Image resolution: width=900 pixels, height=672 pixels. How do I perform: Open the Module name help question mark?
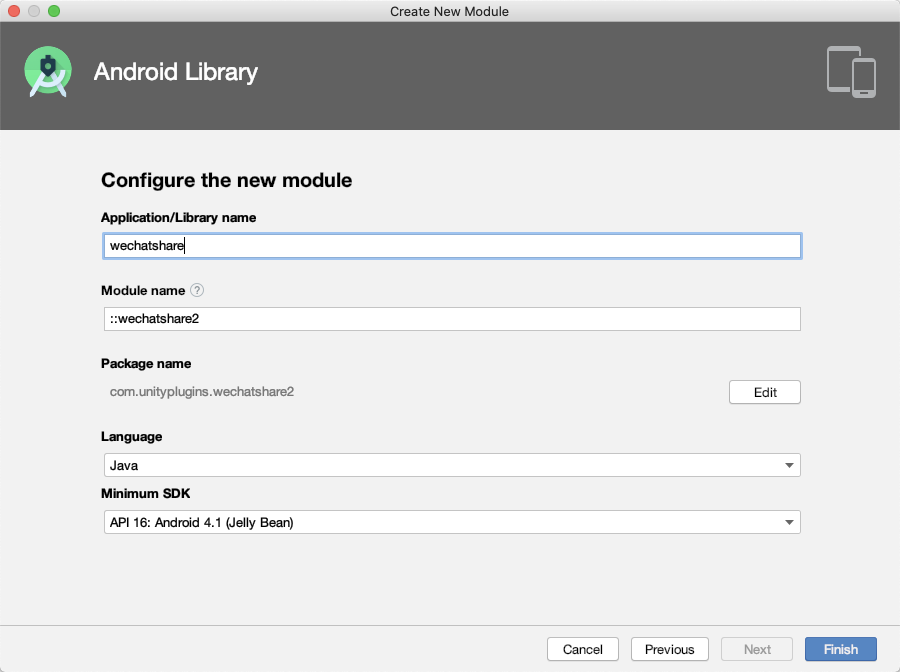point(197,290)
